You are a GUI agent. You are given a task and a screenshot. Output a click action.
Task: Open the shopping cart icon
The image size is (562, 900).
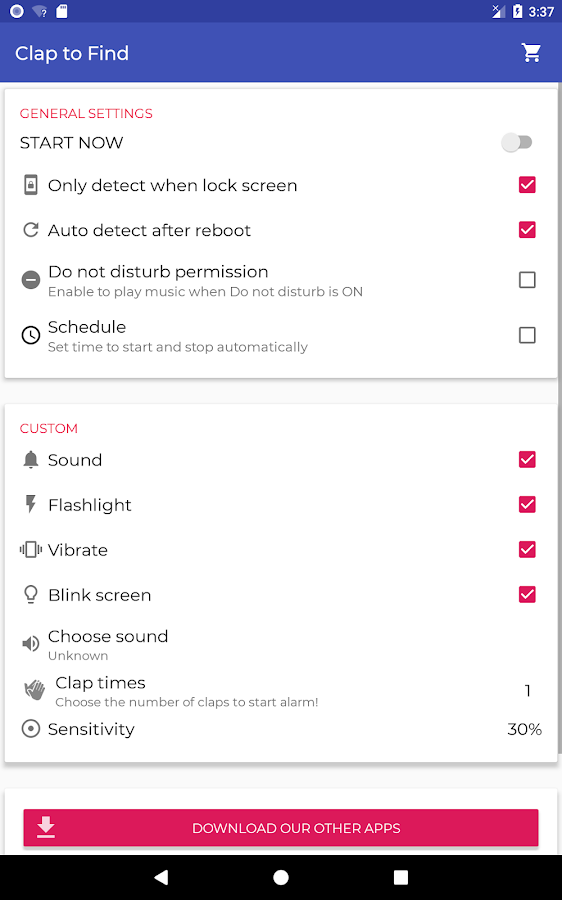point(531,53)
